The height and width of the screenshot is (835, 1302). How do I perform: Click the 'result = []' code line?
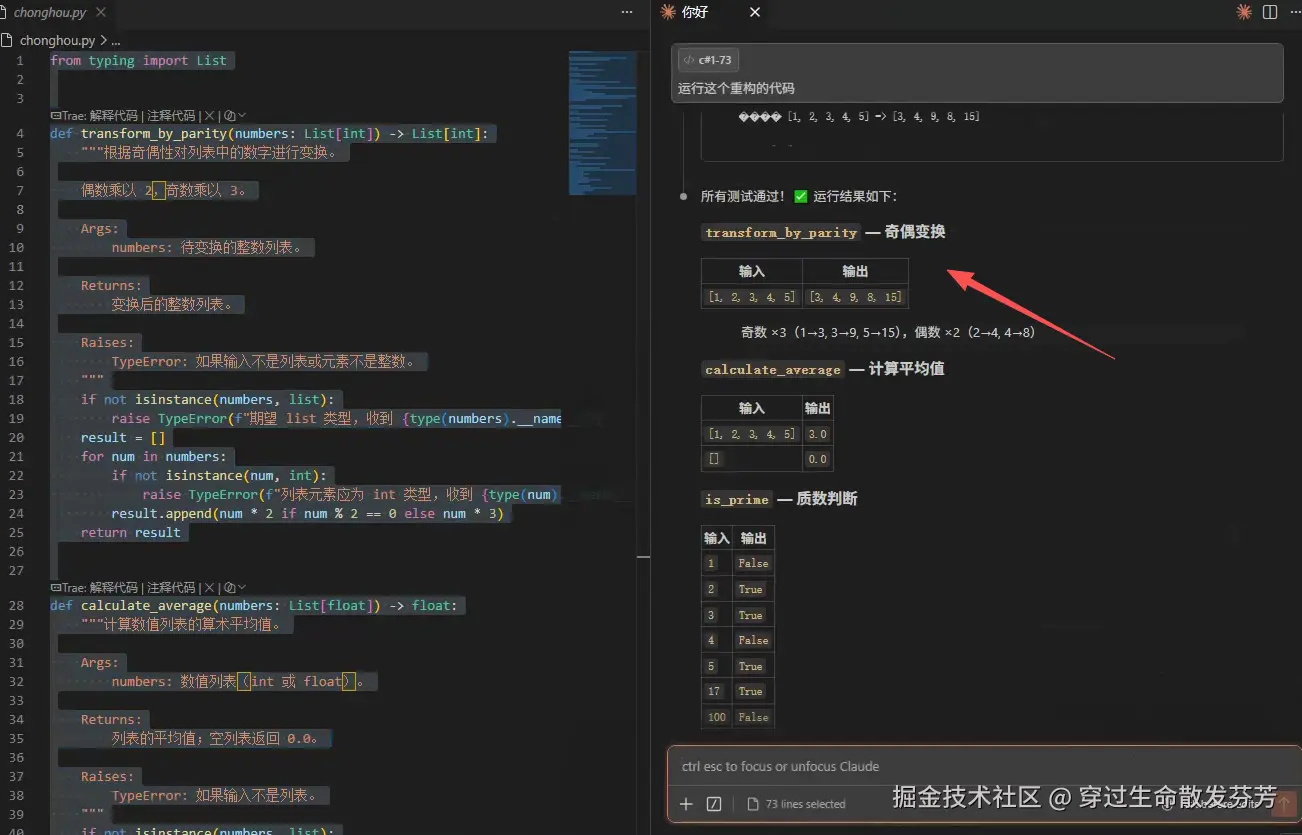pos(123,438)
